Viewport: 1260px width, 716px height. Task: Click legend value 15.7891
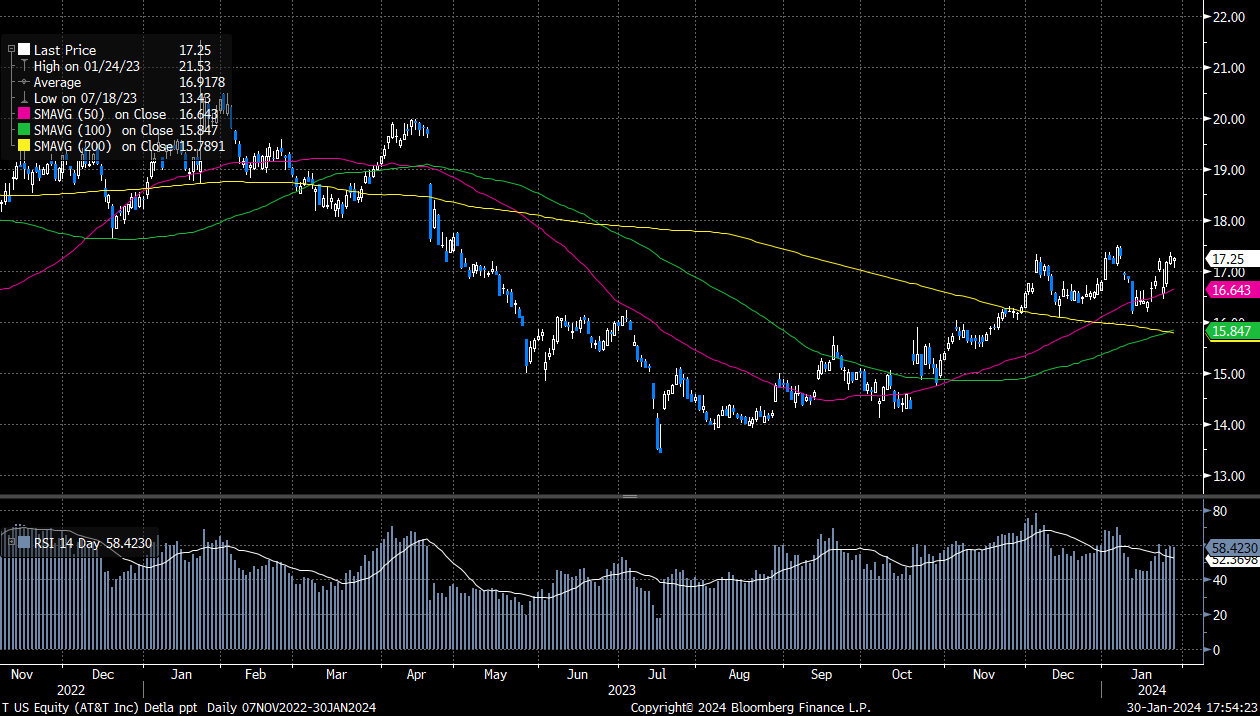[201, 146]
